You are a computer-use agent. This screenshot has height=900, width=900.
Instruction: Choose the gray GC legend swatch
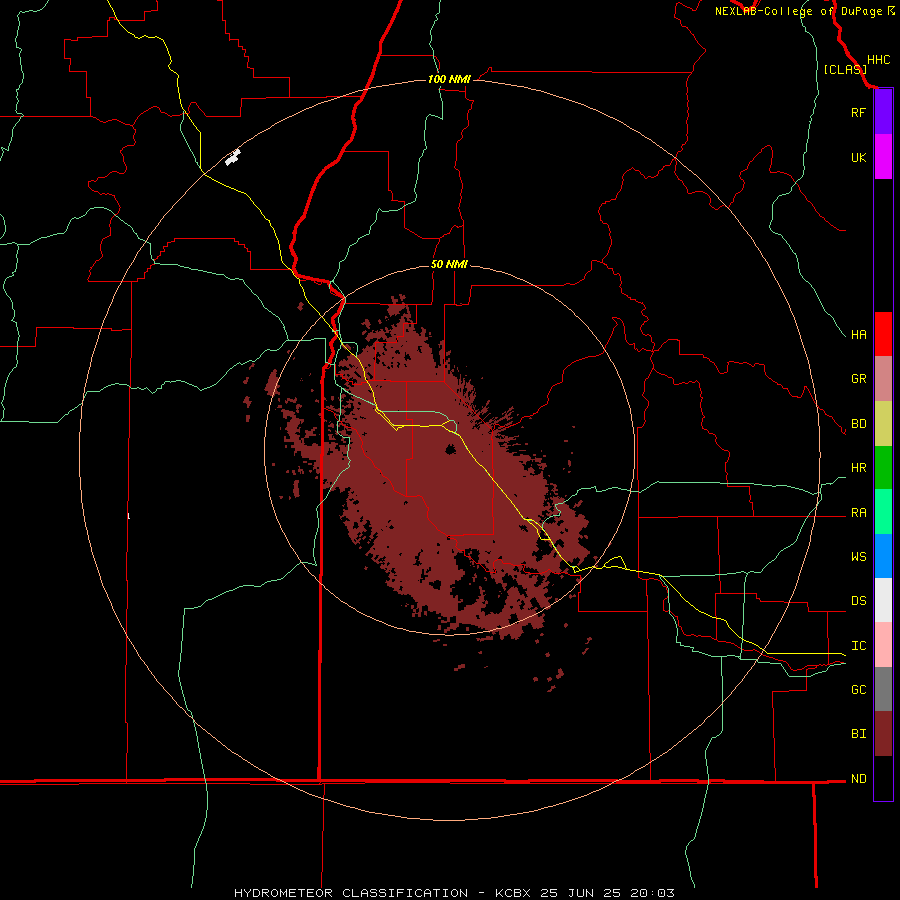coord(883,689)
